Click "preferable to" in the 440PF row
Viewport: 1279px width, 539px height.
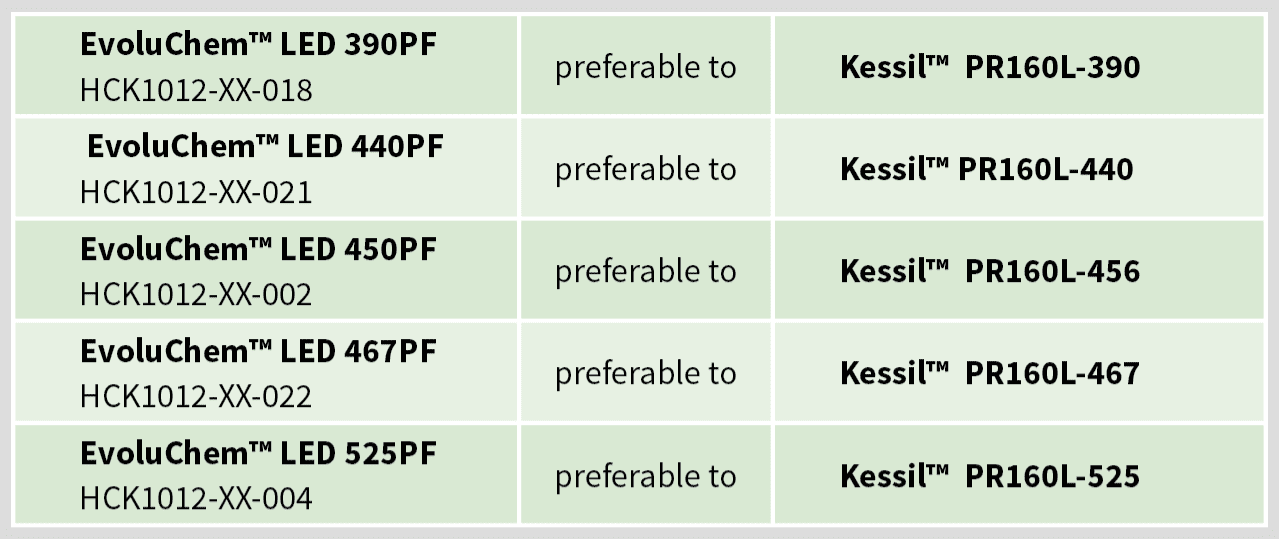(645, 170)
